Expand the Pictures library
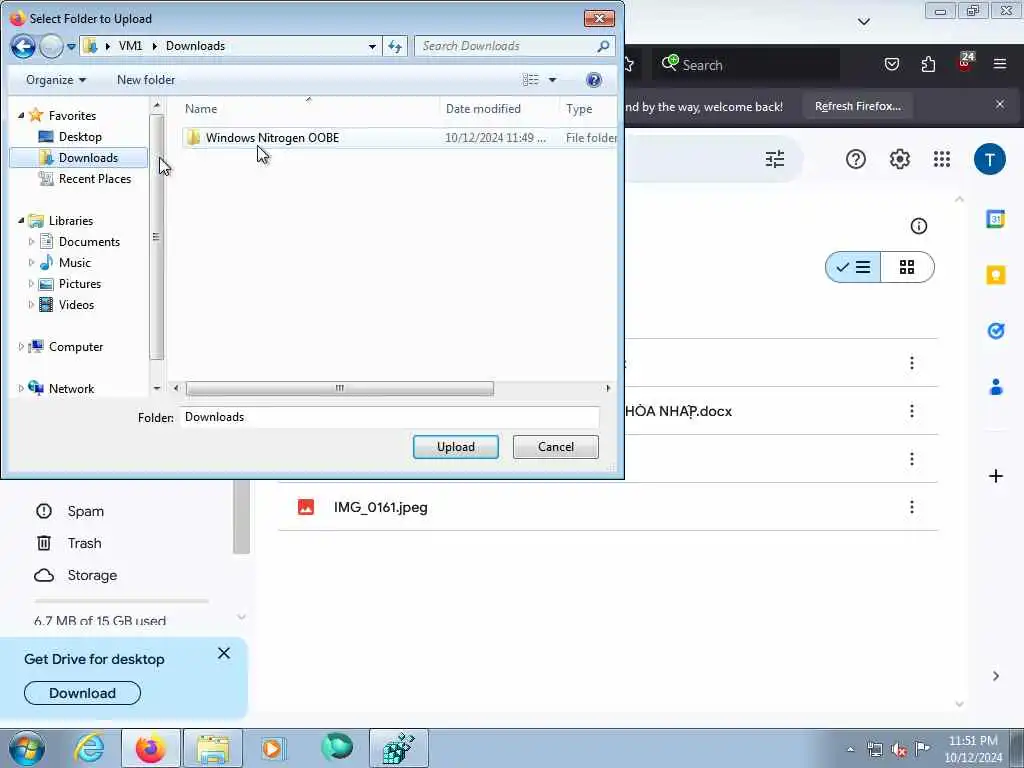Image resolution: width=1024 pixels, height=768 pixels. (x=31, y=283)
